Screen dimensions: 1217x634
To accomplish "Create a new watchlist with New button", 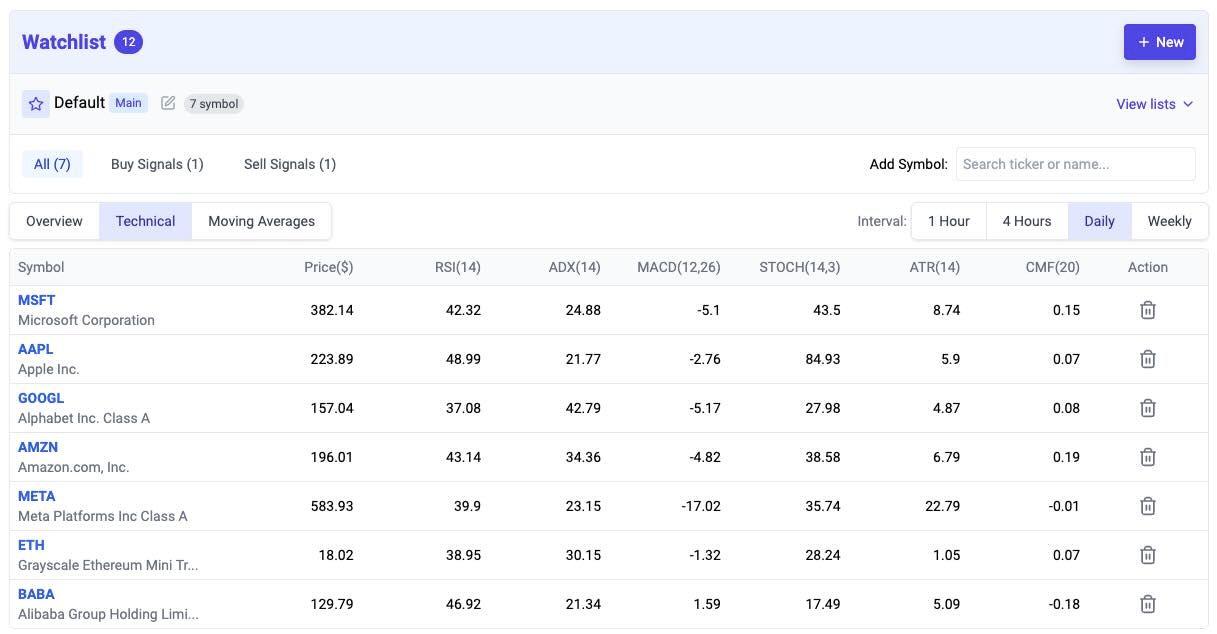I will tap(1160, 42).
